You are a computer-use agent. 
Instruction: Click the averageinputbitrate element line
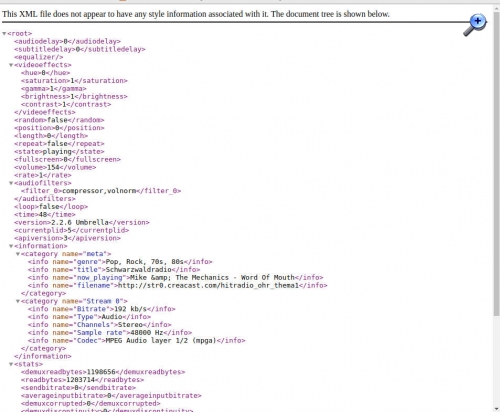(x=111, y=396)
